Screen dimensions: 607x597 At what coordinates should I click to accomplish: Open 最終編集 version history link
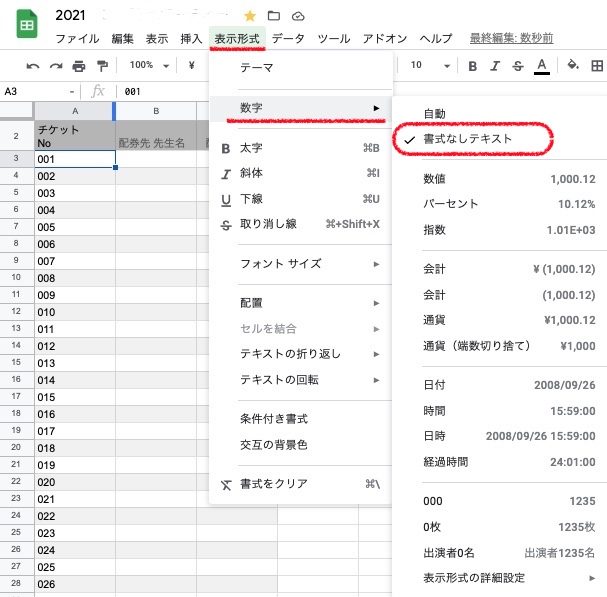(x=512, y=38)
